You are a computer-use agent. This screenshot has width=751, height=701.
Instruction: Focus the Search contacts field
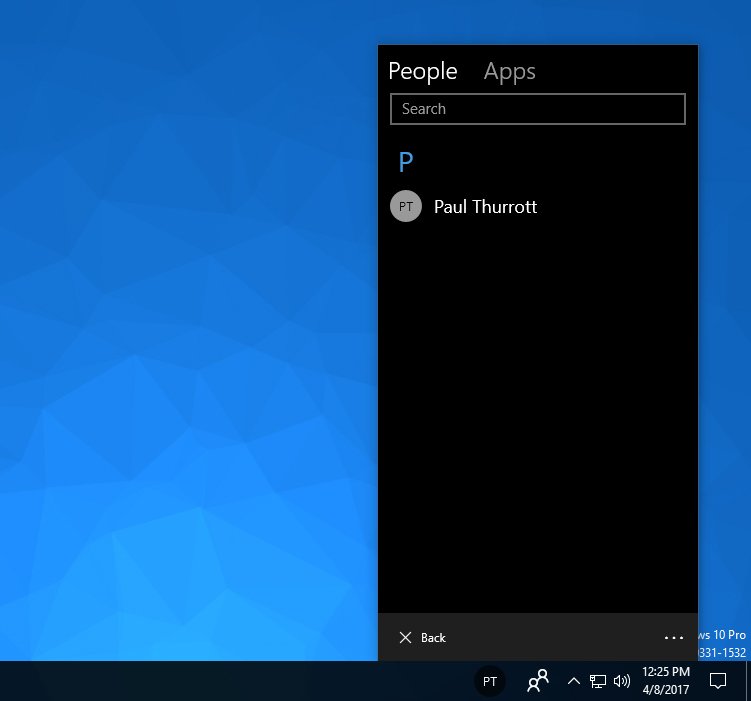pos(537,109)
